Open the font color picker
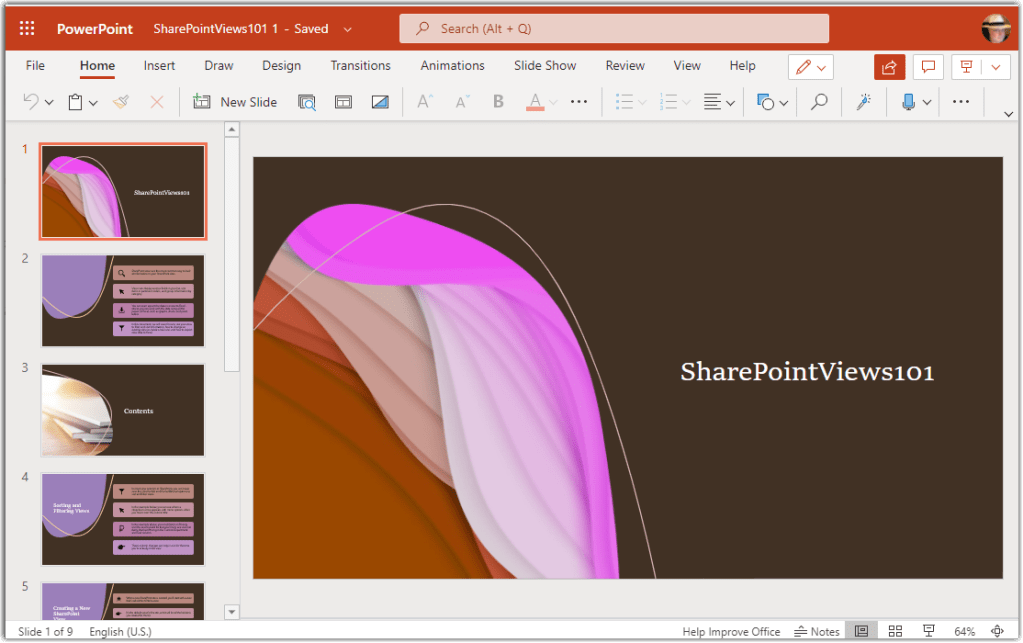Screen dimensions: 1023x643 pos(535,102)
